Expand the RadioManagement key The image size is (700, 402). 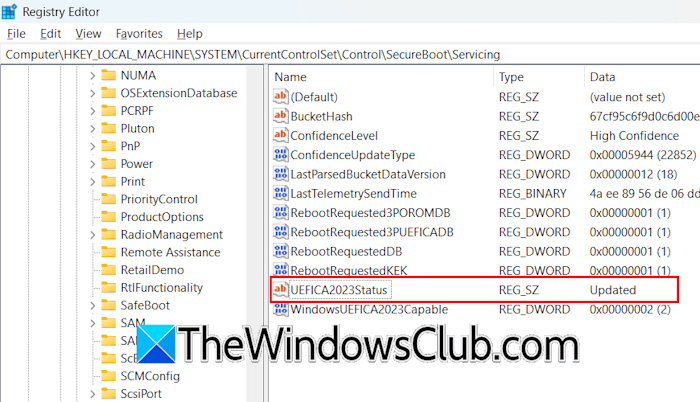pyautogui.click(x=92, y=234)
